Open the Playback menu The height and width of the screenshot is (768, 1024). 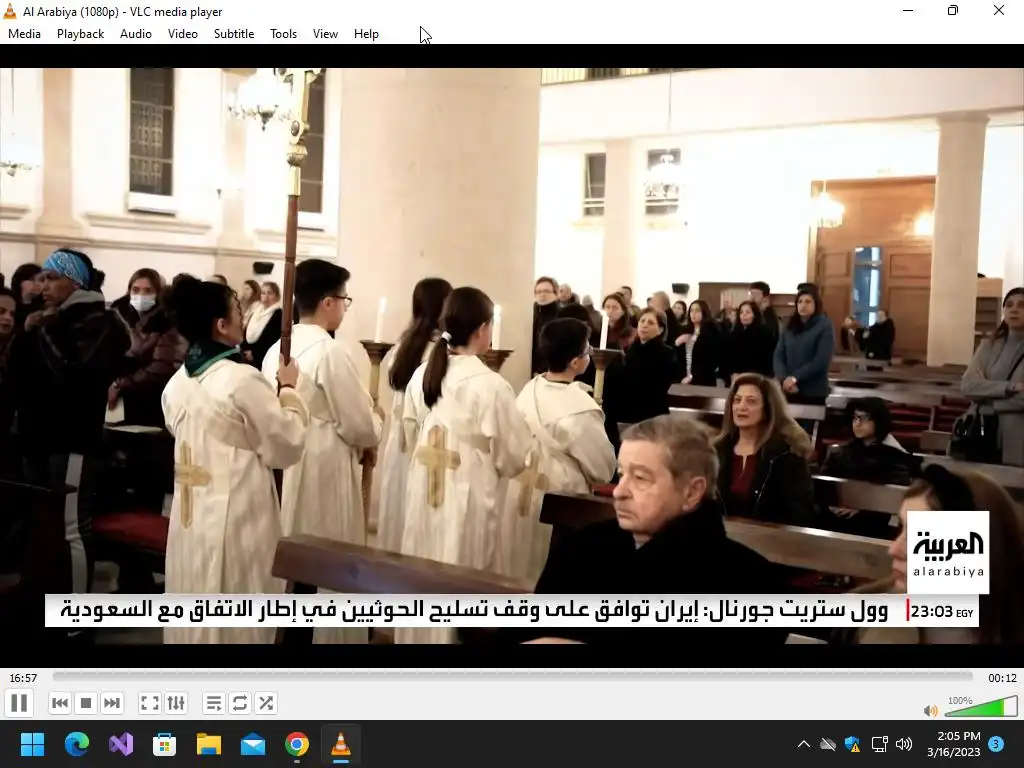point(80,34)
